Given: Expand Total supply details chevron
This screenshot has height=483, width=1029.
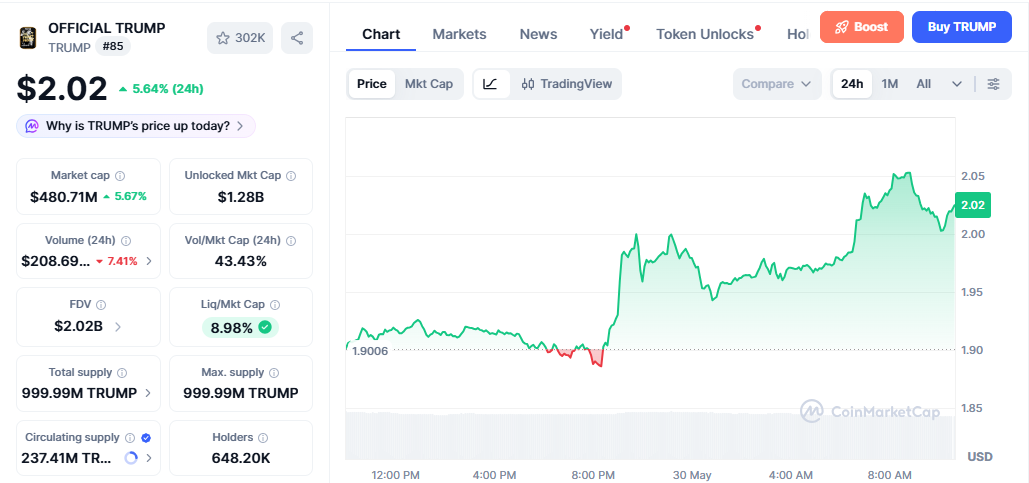Looking at the screenshot, I should click(x=148, y=394).
